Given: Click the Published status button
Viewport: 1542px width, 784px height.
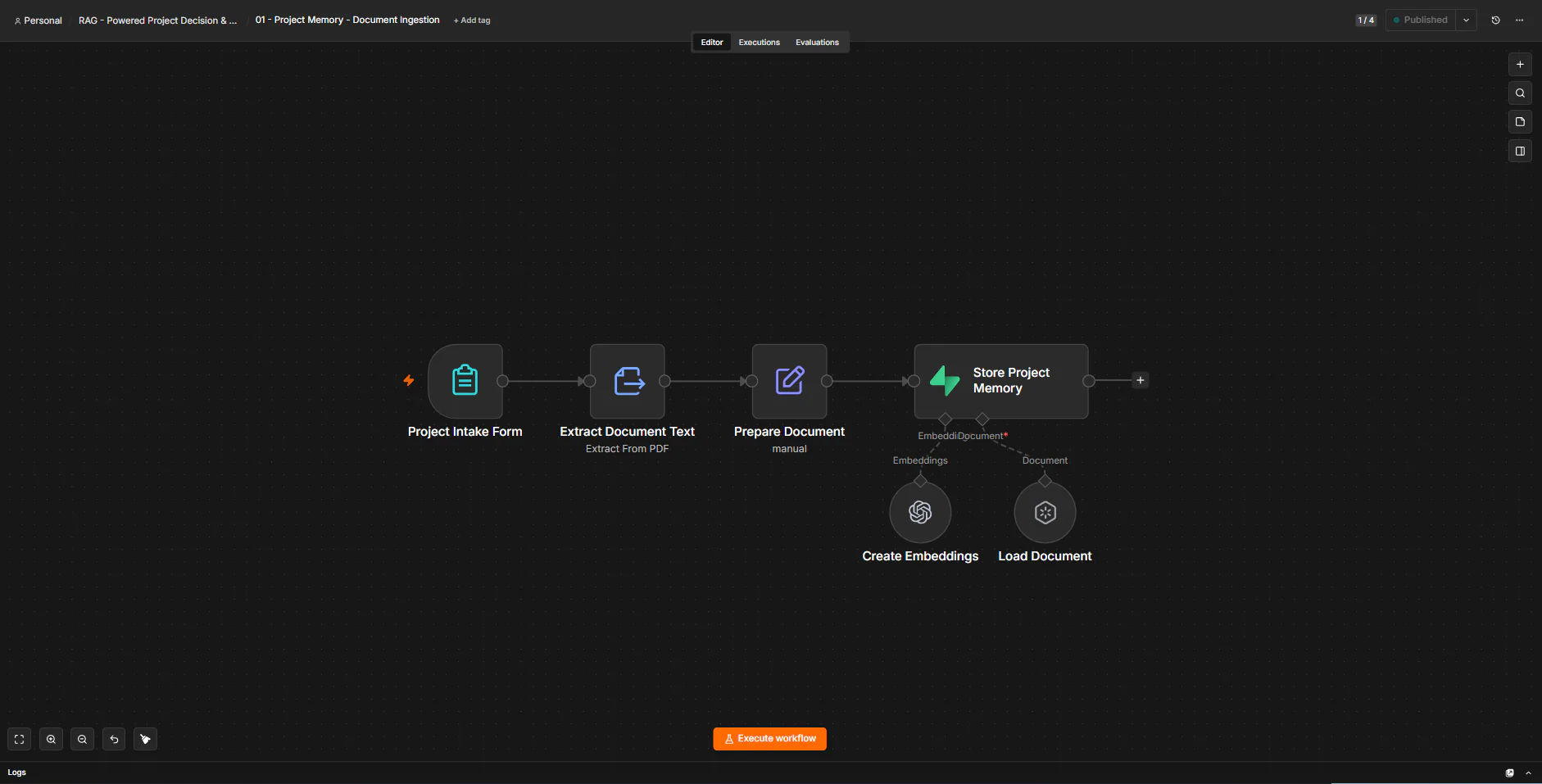Looking at the screenshot, I should pos(1421,20).
